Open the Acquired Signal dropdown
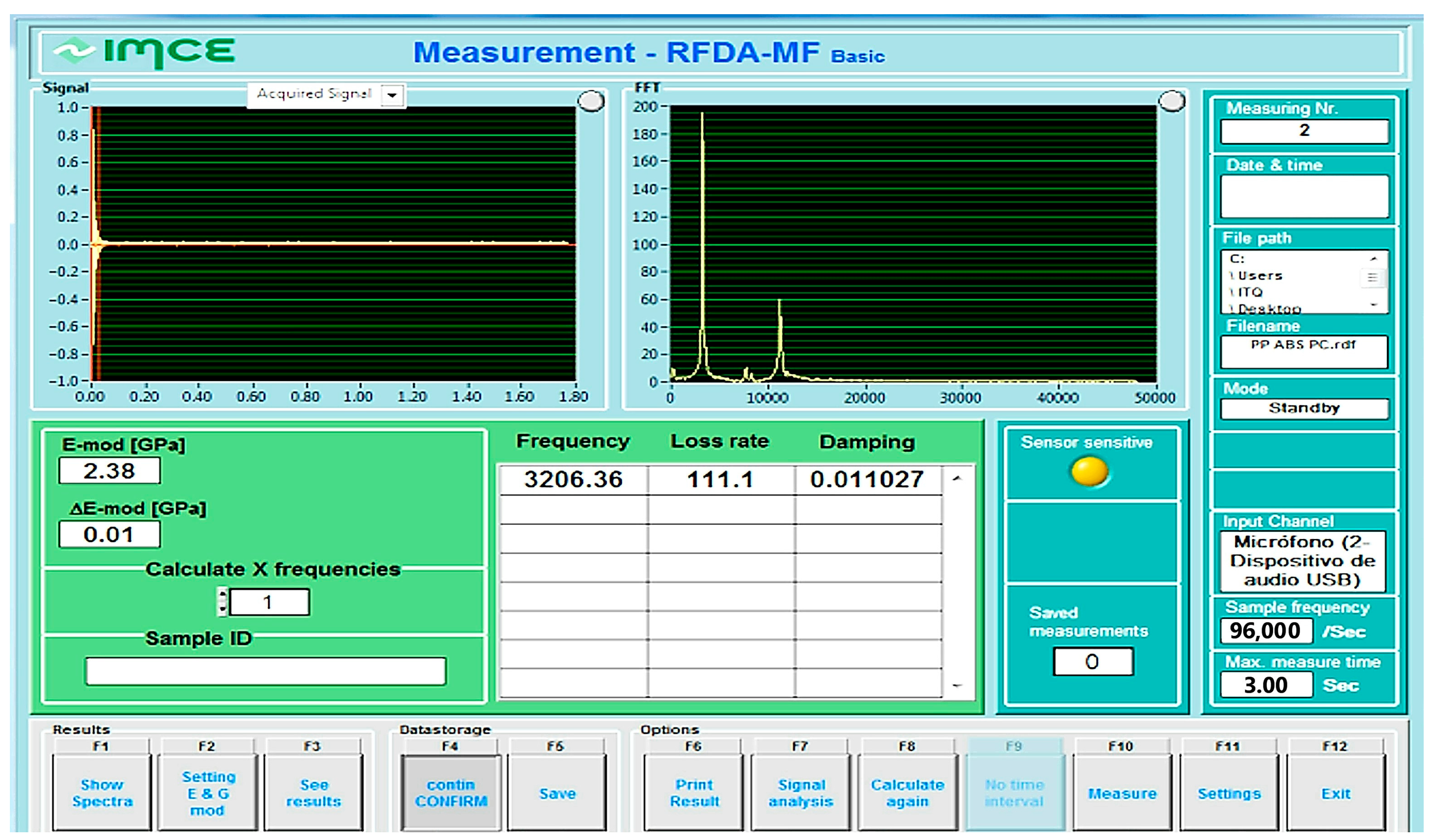This screenshot has width=1434, height=840. [x=392, y=95]
